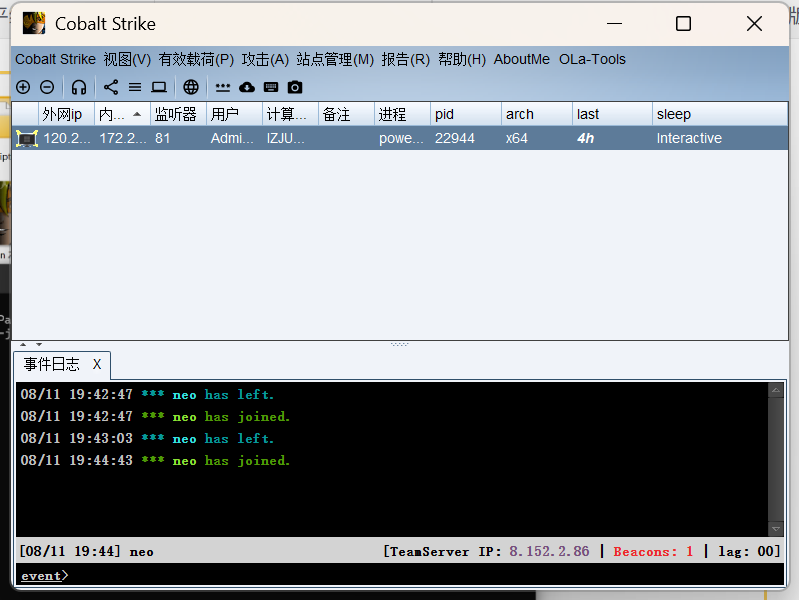Screen dimensions: 799x600
Task: Click event log scrollbar down arrow
Action: click(x=776, y=529)
